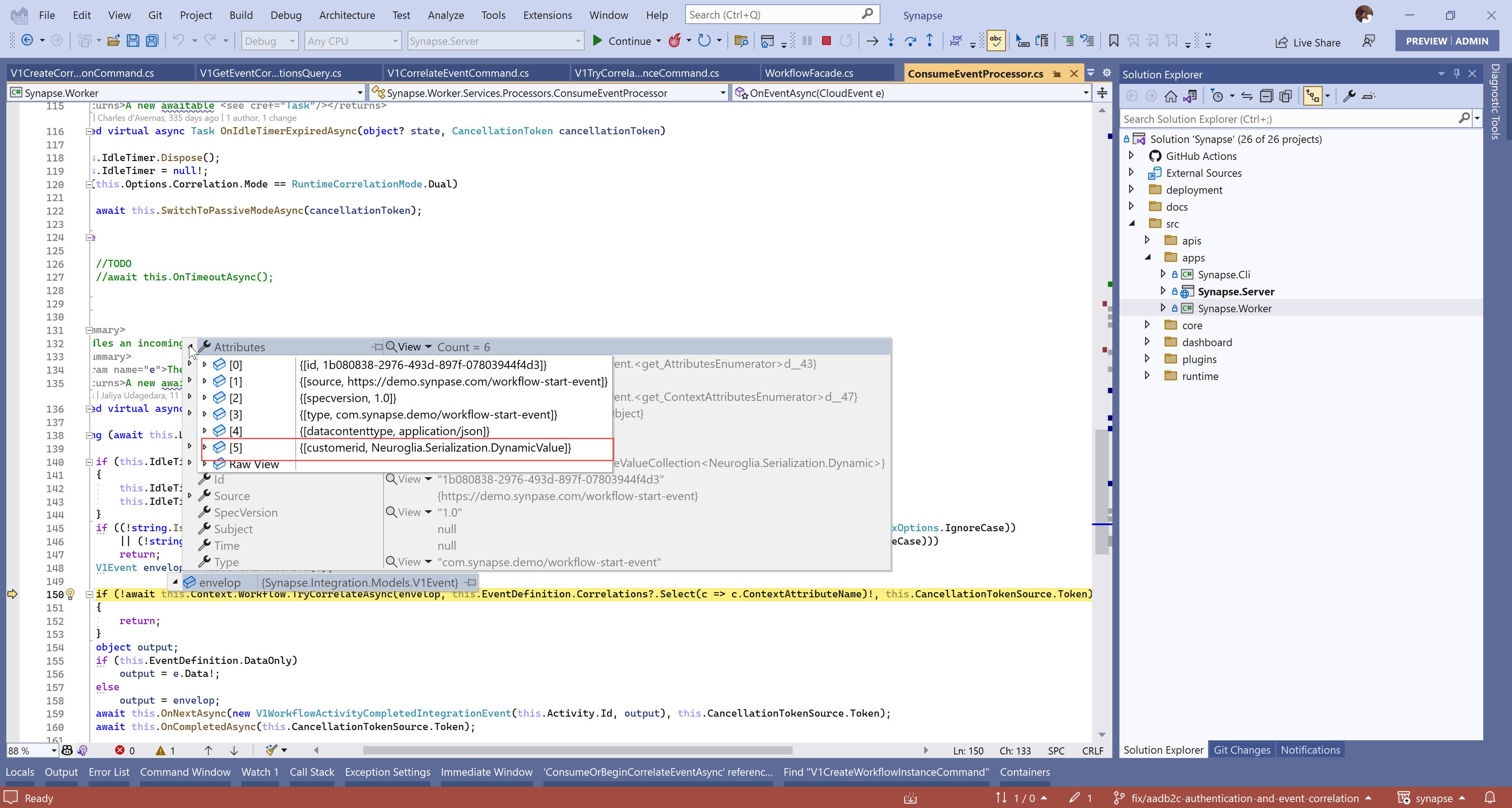Open the Debug configuration dropdown
The width and height of the screenshot is (1512, 808).
click(x=269, y=41)
